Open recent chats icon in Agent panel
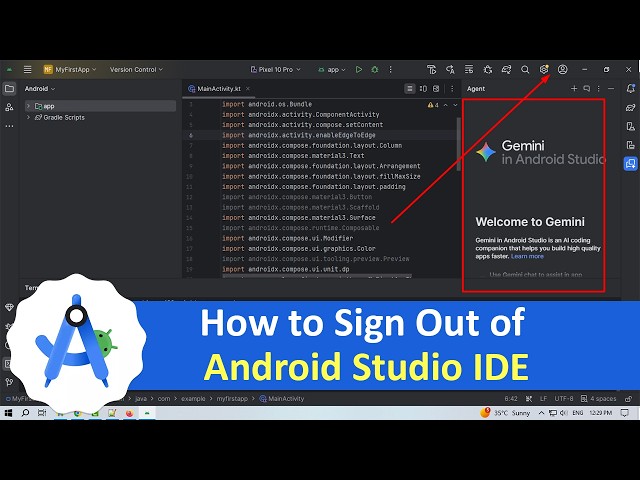The width and height of the screenshot is (640, 480). click(587, 89)
